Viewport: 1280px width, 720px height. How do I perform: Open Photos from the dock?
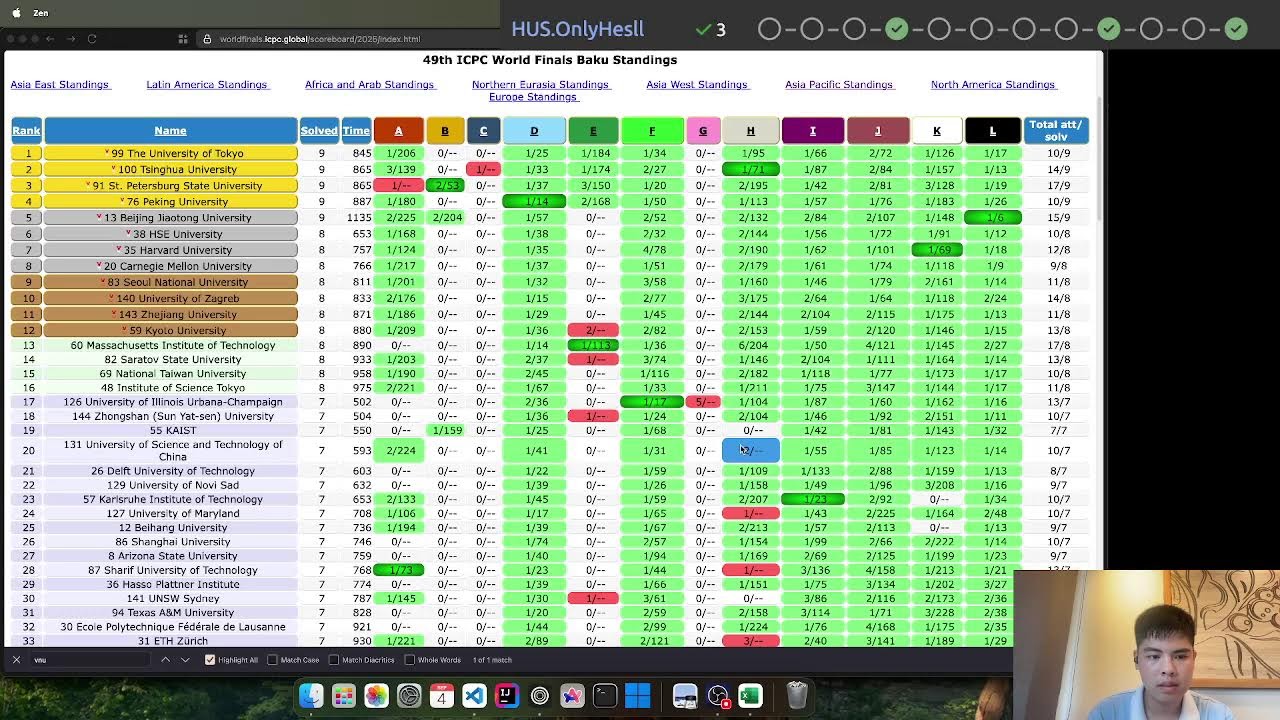point(376,695)
